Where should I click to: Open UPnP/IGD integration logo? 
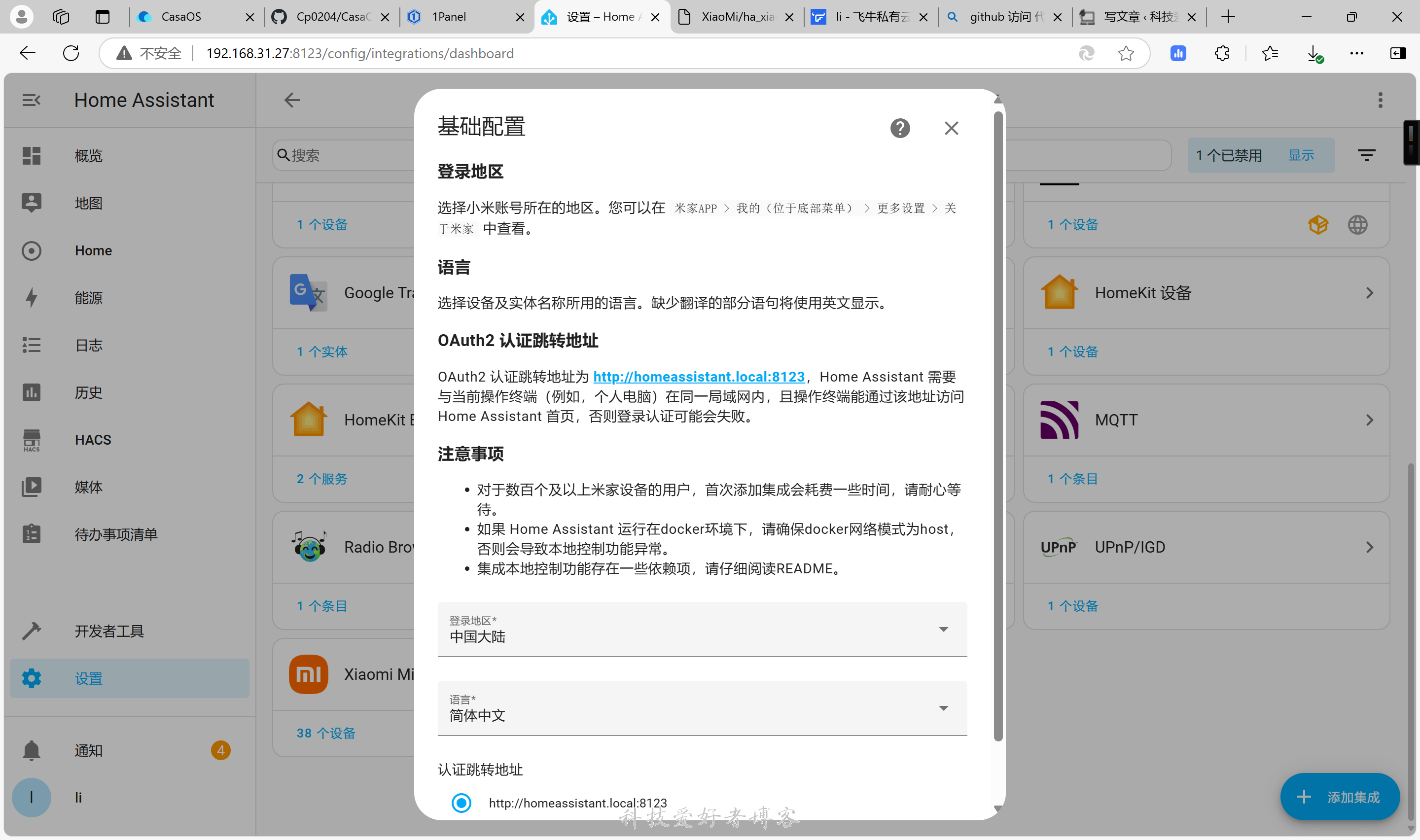click(x=1059, y=547)
